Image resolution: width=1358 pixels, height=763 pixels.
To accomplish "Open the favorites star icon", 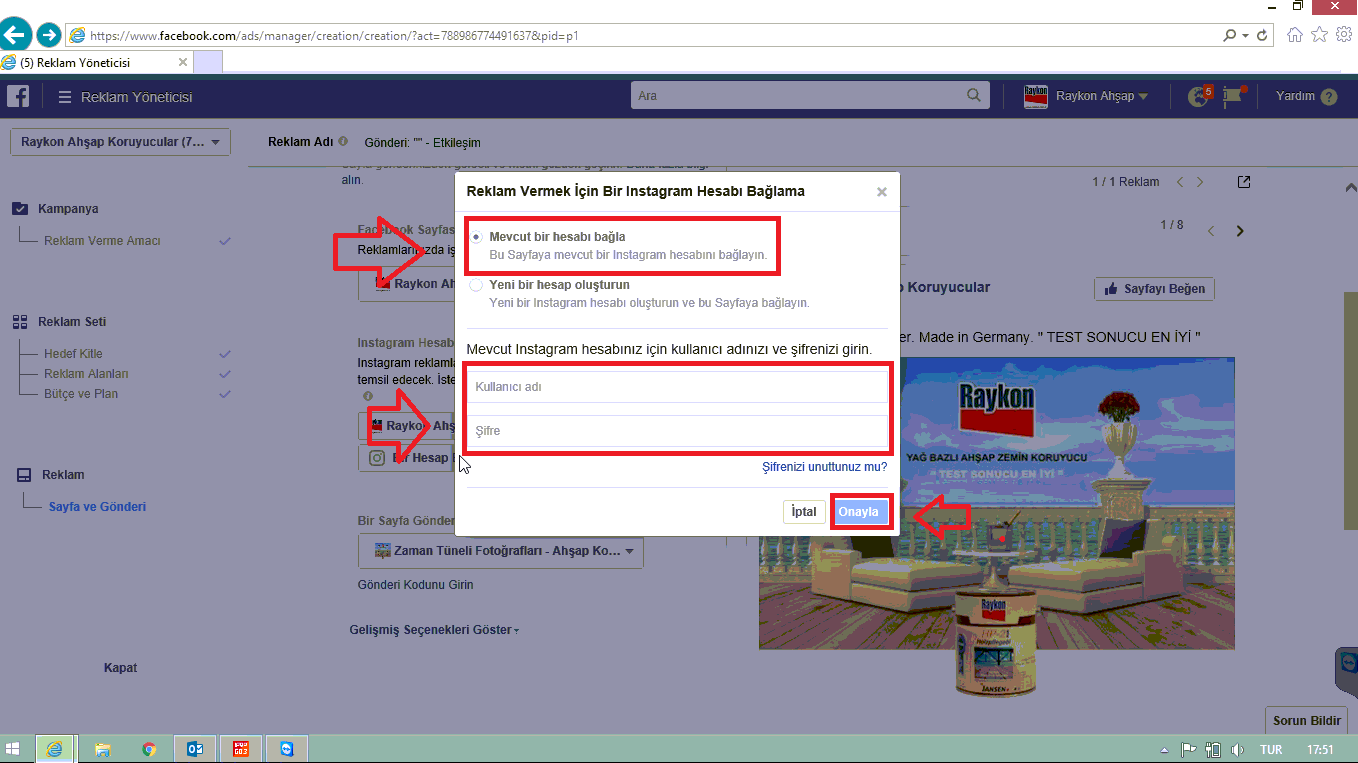I will pos(1320,35).
